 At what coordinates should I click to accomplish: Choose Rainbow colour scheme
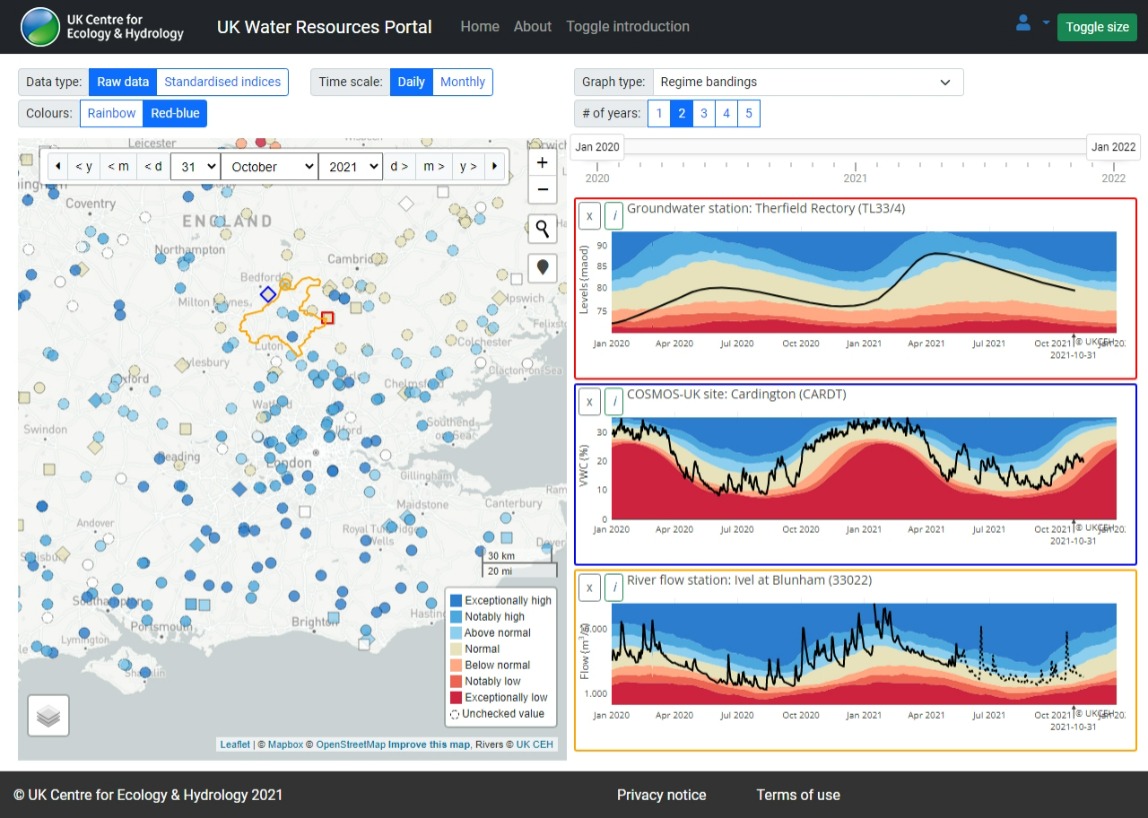click(111, 114)
